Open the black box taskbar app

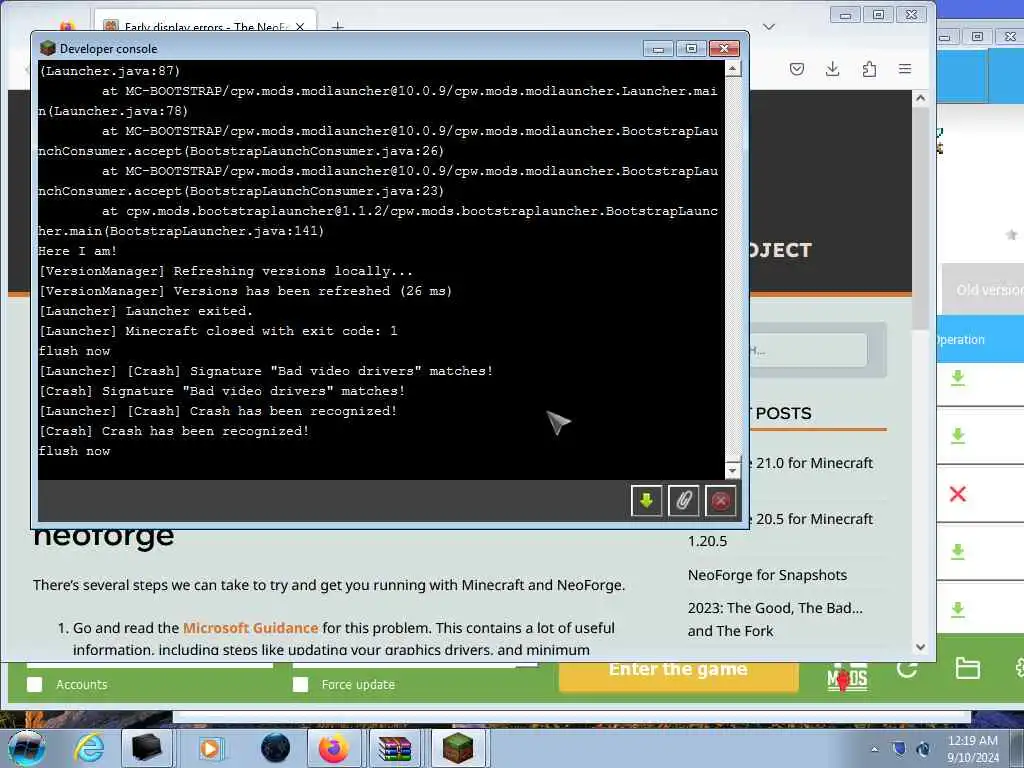pyautogui.click(x=146, y=748)
